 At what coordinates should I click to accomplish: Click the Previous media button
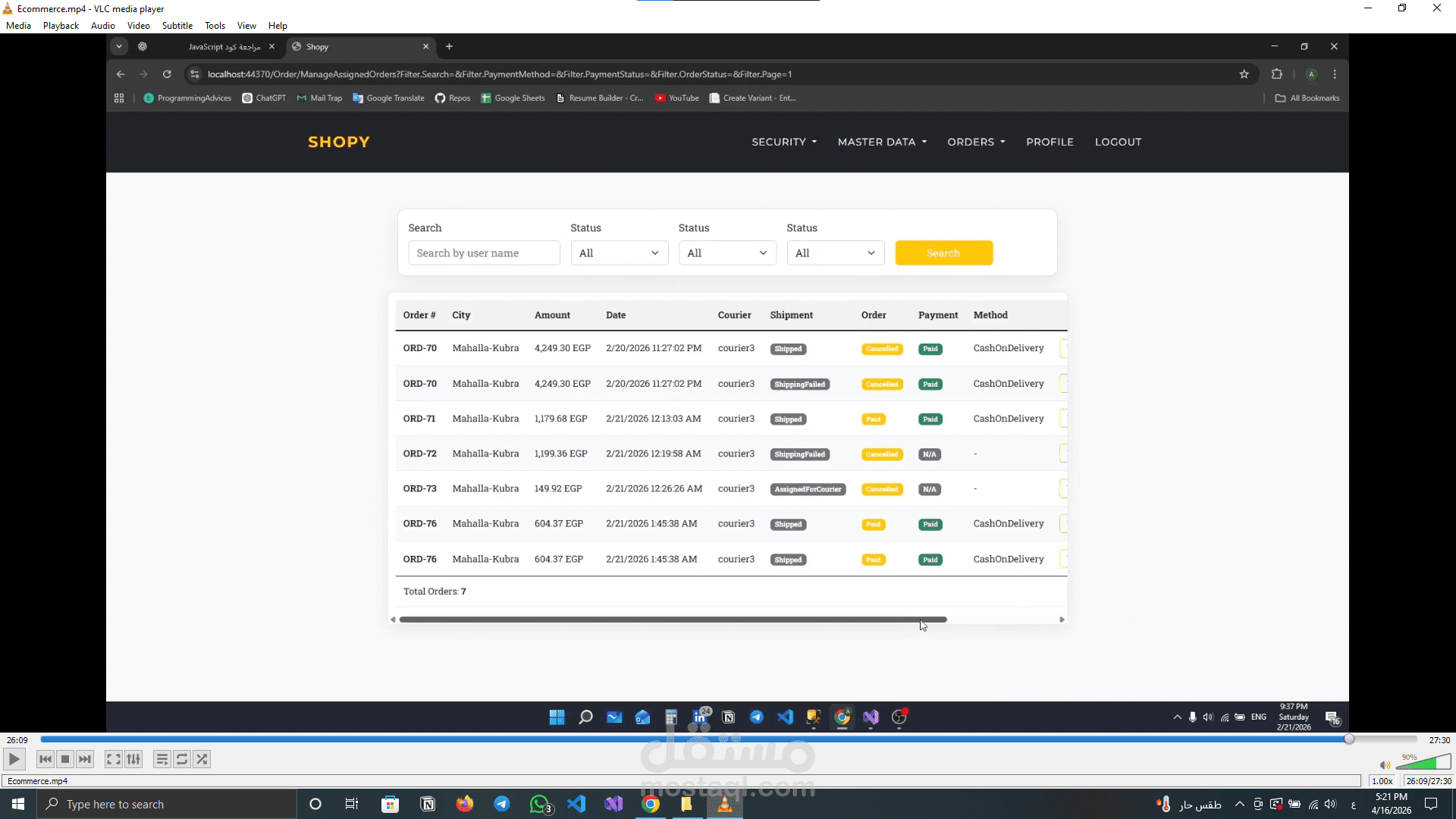pyautogui.click(x=45, y=759)
